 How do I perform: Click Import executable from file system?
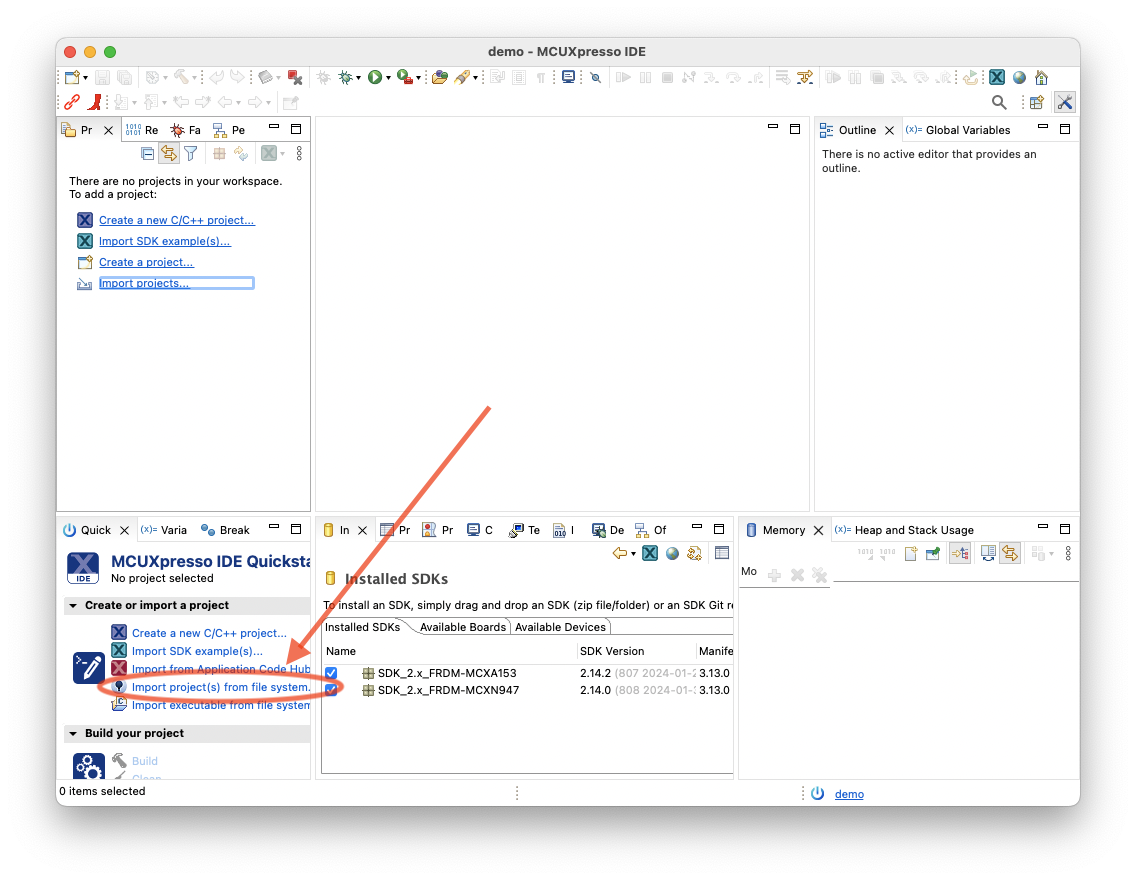[x=221, y=705]
